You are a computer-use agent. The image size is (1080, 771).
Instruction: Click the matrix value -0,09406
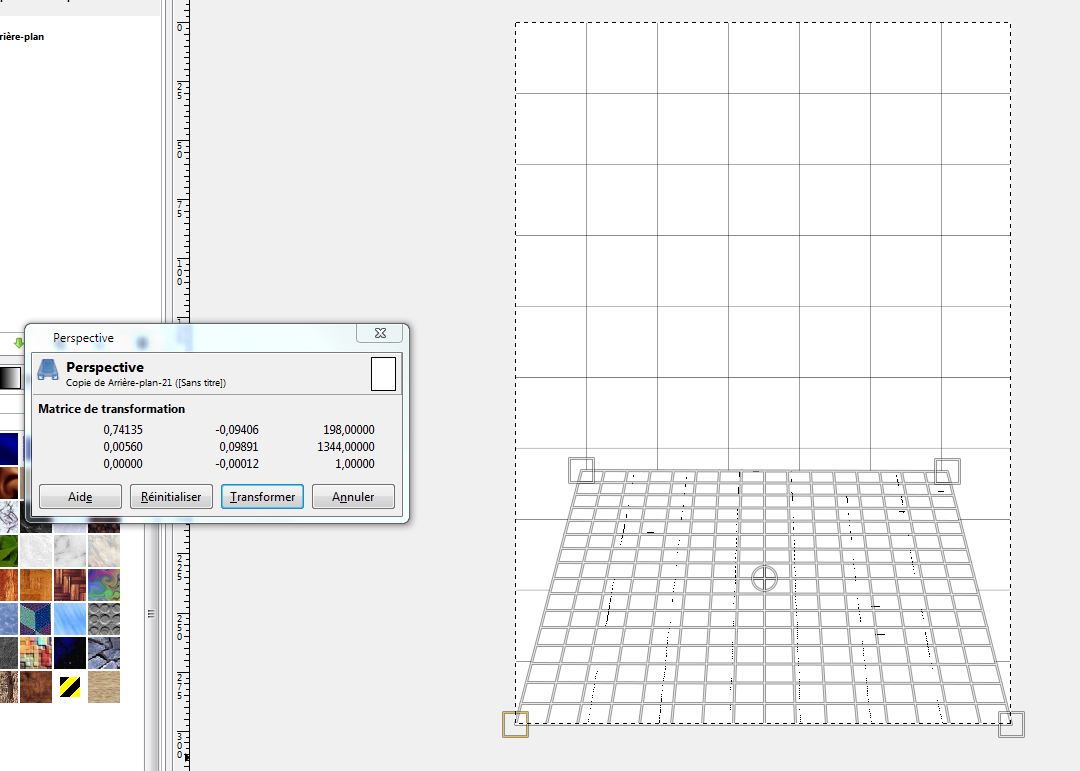(x=237, y=429)
